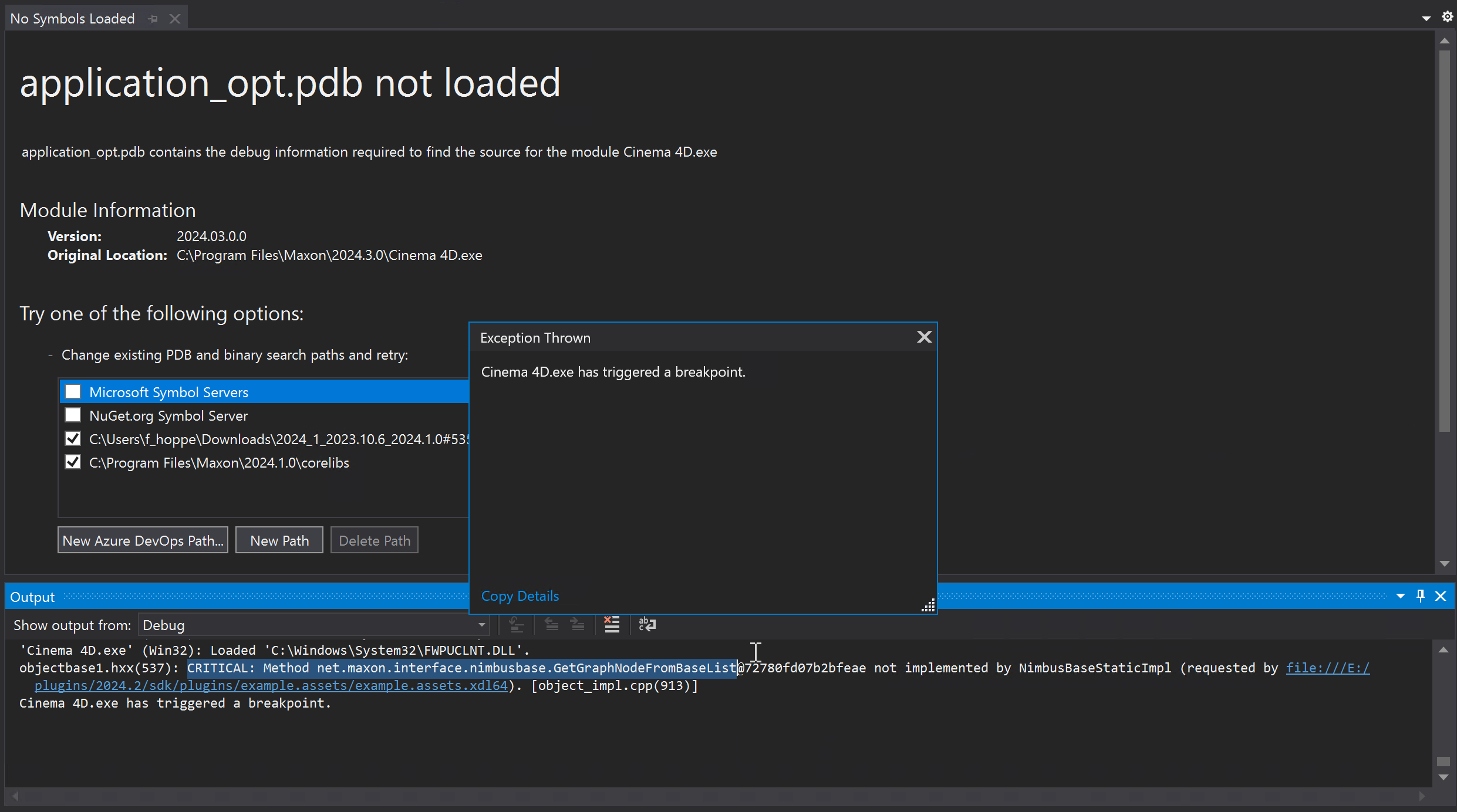Pin the Output panel with the pushpin

(1420, 596)
